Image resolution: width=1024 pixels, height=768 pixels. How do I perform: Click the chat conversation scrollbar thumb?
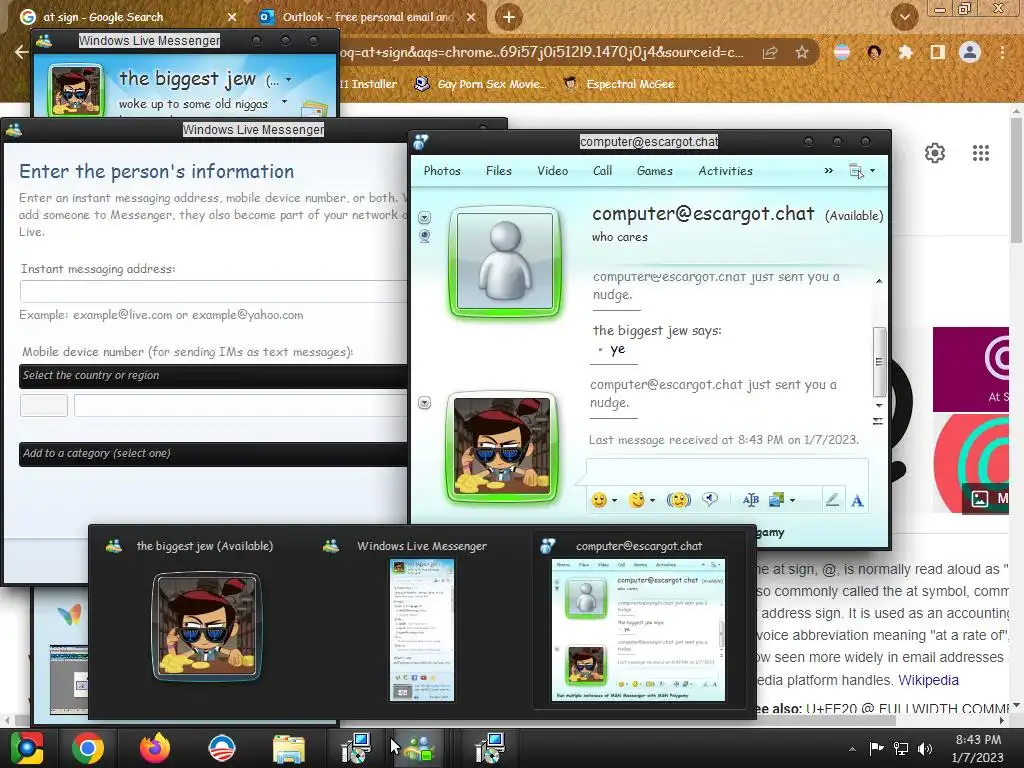click(x=879, y=362)
